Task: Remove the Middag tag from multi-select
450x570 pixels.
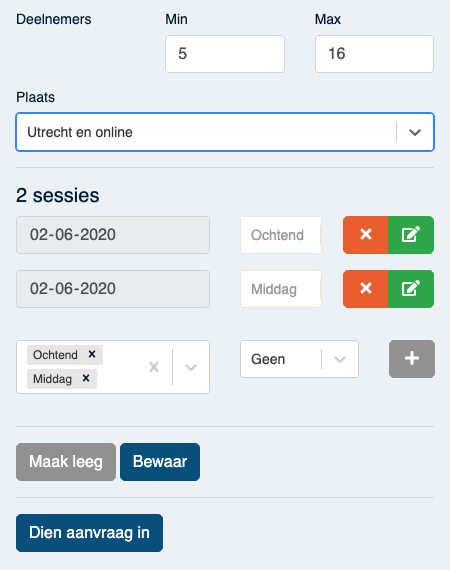Action: point(86,378)
